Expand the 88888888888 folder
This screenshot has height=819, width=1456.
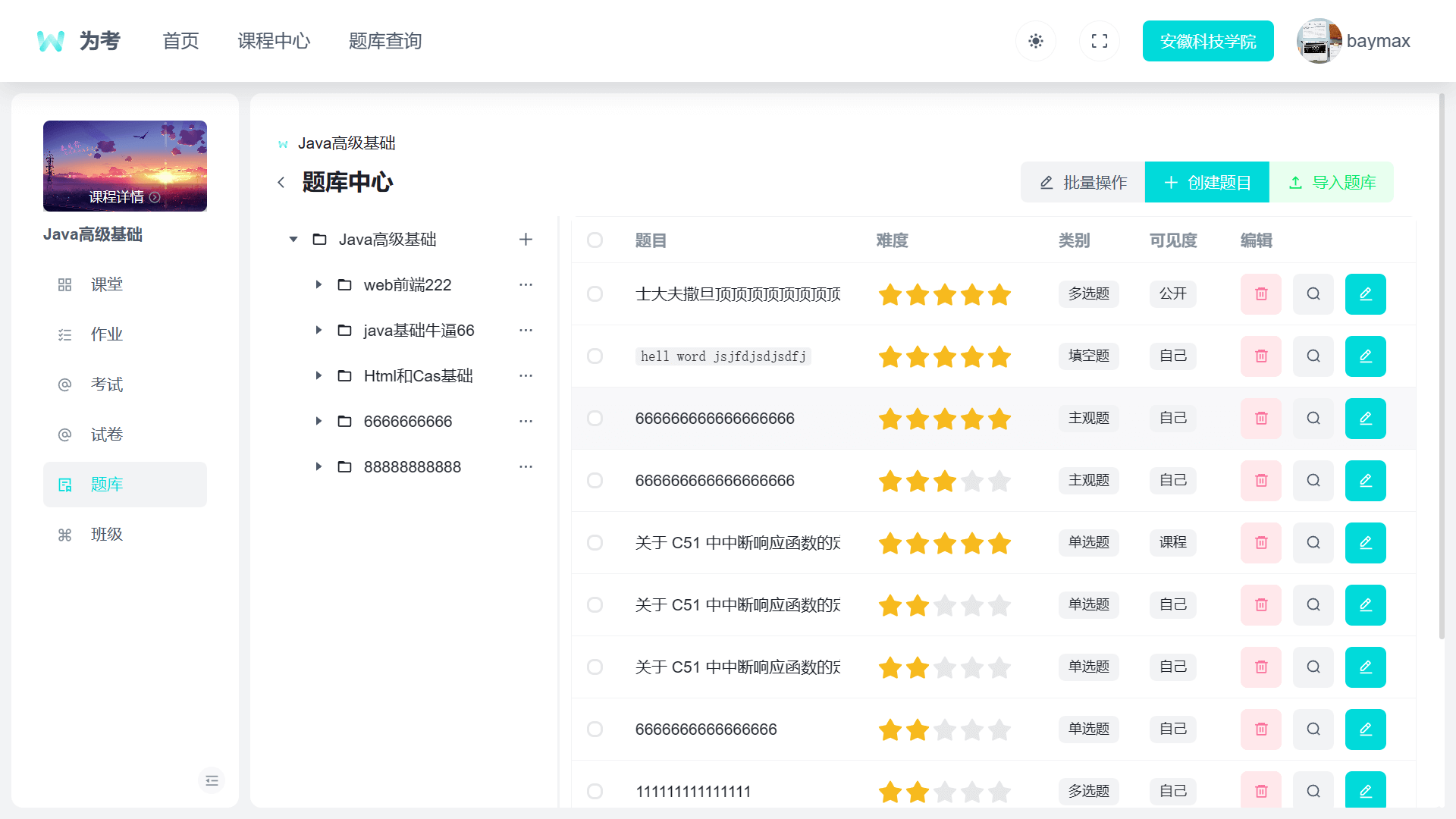pyautogui.click(x=318, y=467)
